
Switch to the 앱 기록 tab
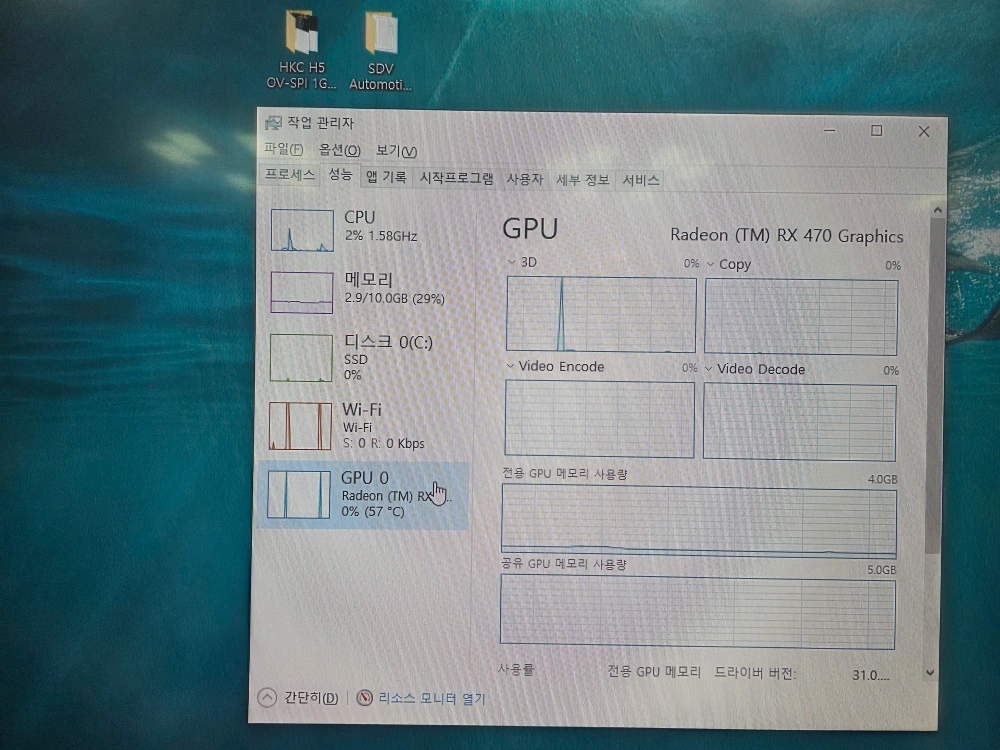(386, 177)
